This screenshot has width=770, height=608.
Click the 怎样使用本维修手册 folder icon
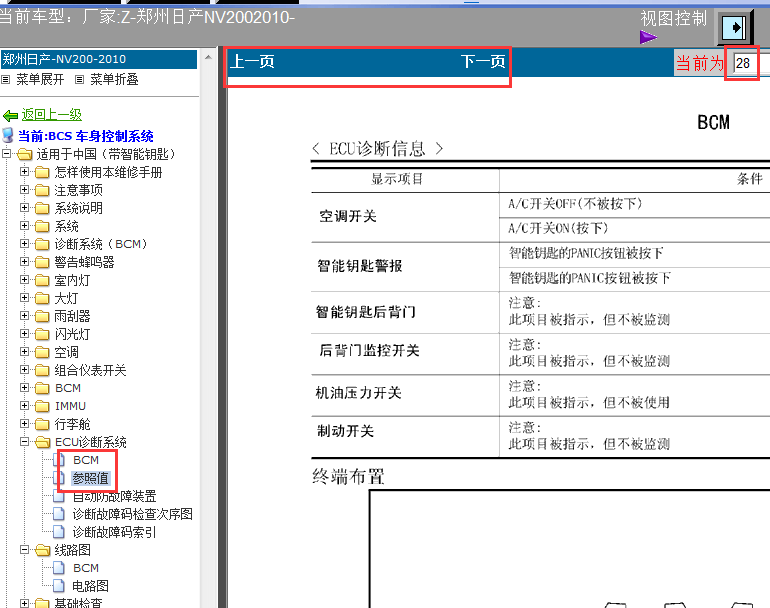42,172
